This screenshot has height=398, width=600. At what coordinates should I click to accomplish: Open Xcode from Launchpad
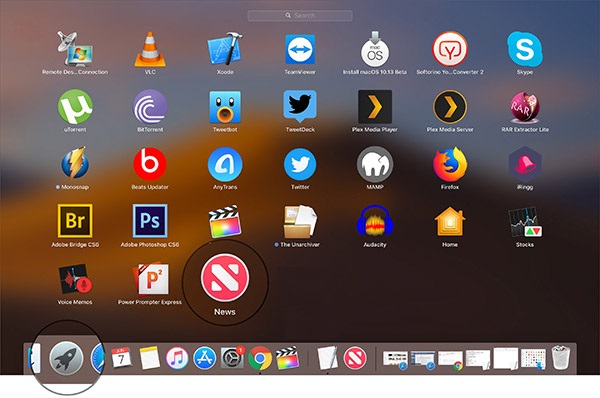pos(225,49)
